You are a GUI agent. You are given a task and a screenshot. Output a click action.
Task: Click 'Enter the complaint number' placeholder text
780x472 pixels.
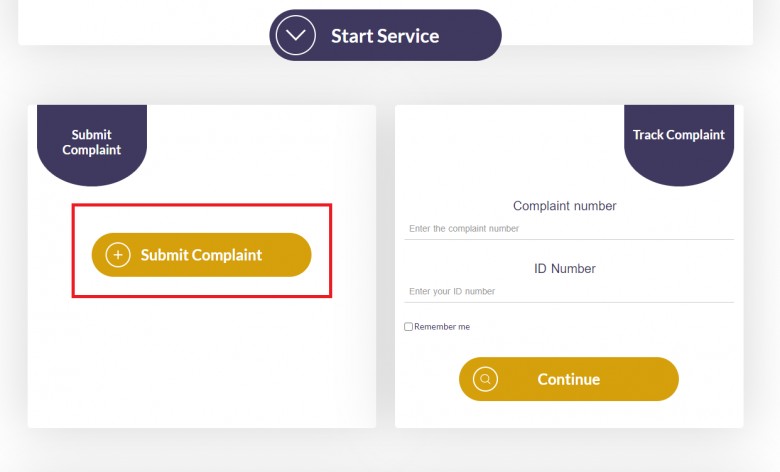pyautogui.click(x=464, y=229)
